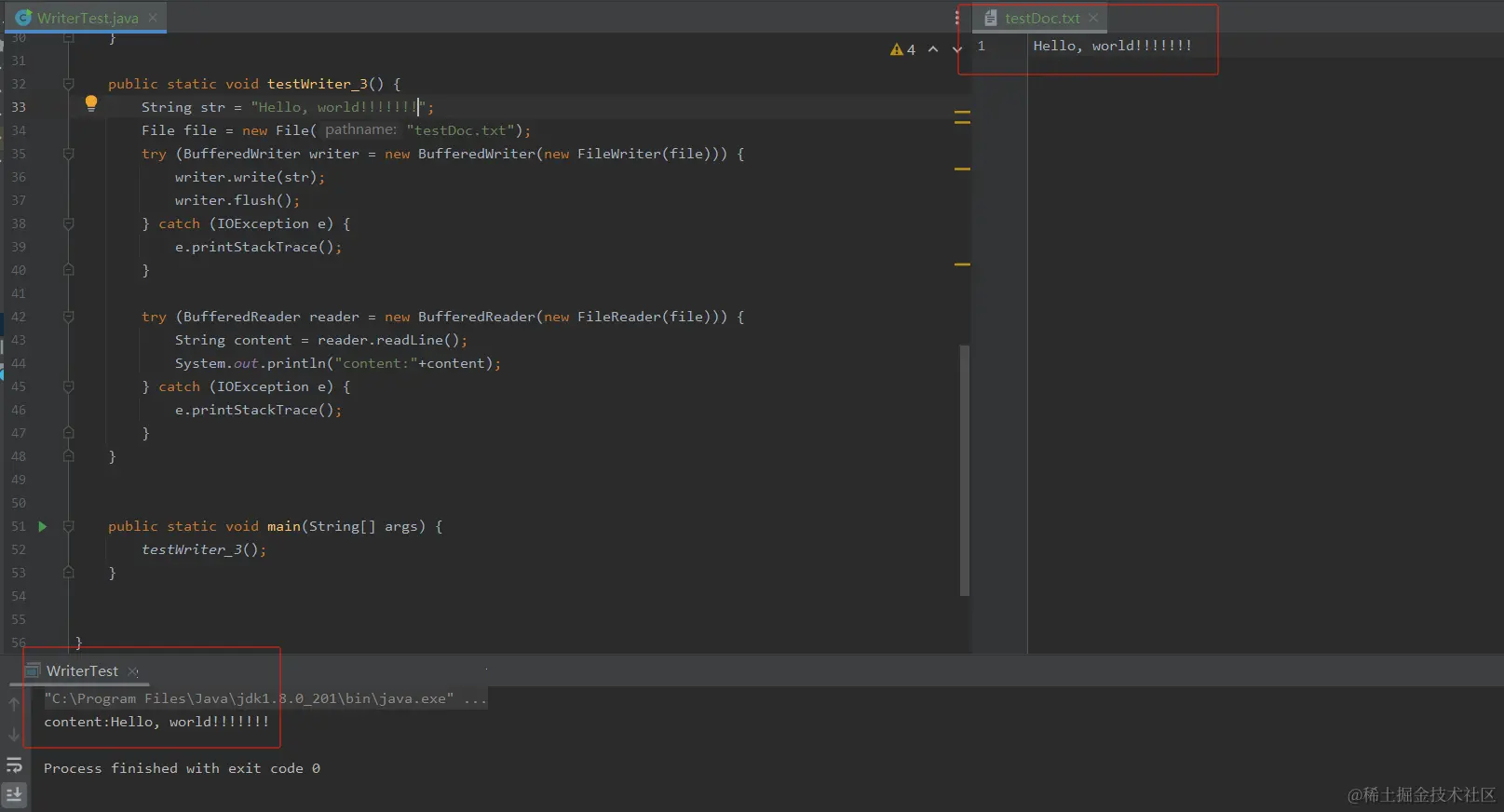The height and width of the screenshot is (812, 1504).
Task: Click fold end marker at line 48
Action: point(68,456)
